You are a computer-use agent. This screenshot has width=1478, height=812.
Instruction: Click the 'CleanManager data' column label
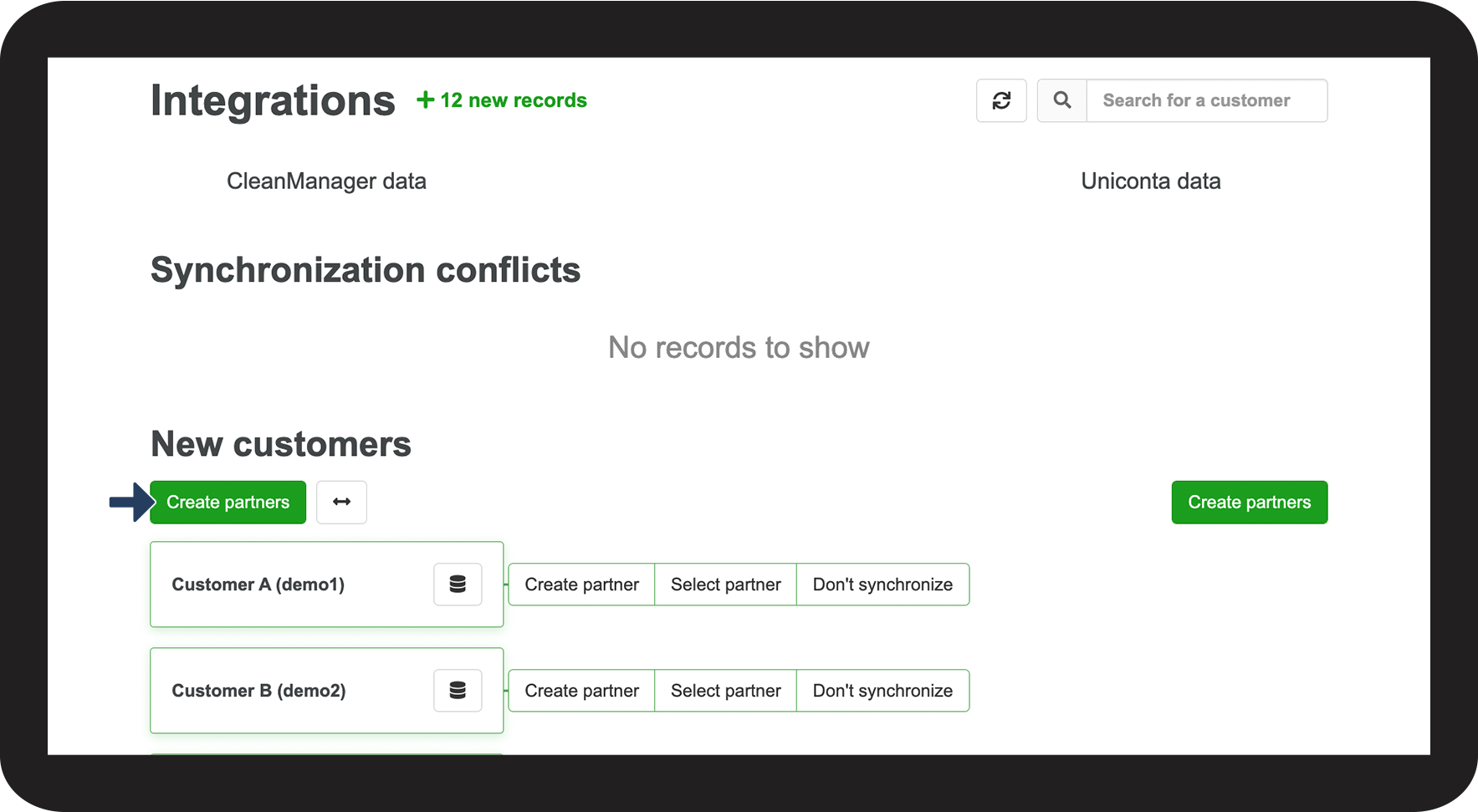[326, 181]
